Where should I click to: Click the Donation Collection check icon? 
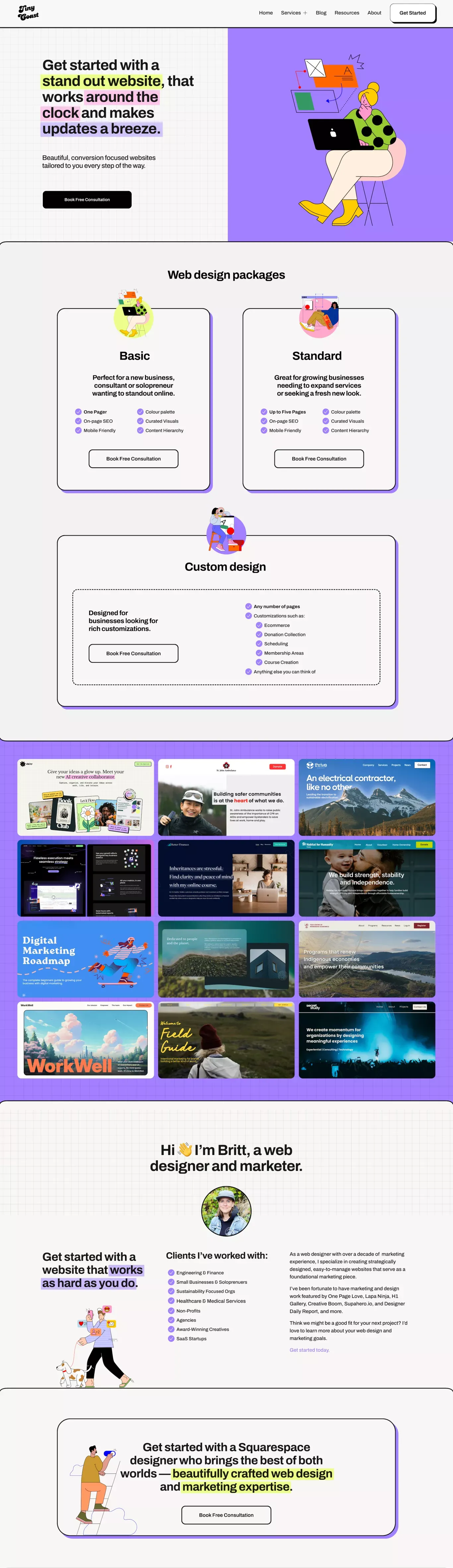tap(259, 634)
